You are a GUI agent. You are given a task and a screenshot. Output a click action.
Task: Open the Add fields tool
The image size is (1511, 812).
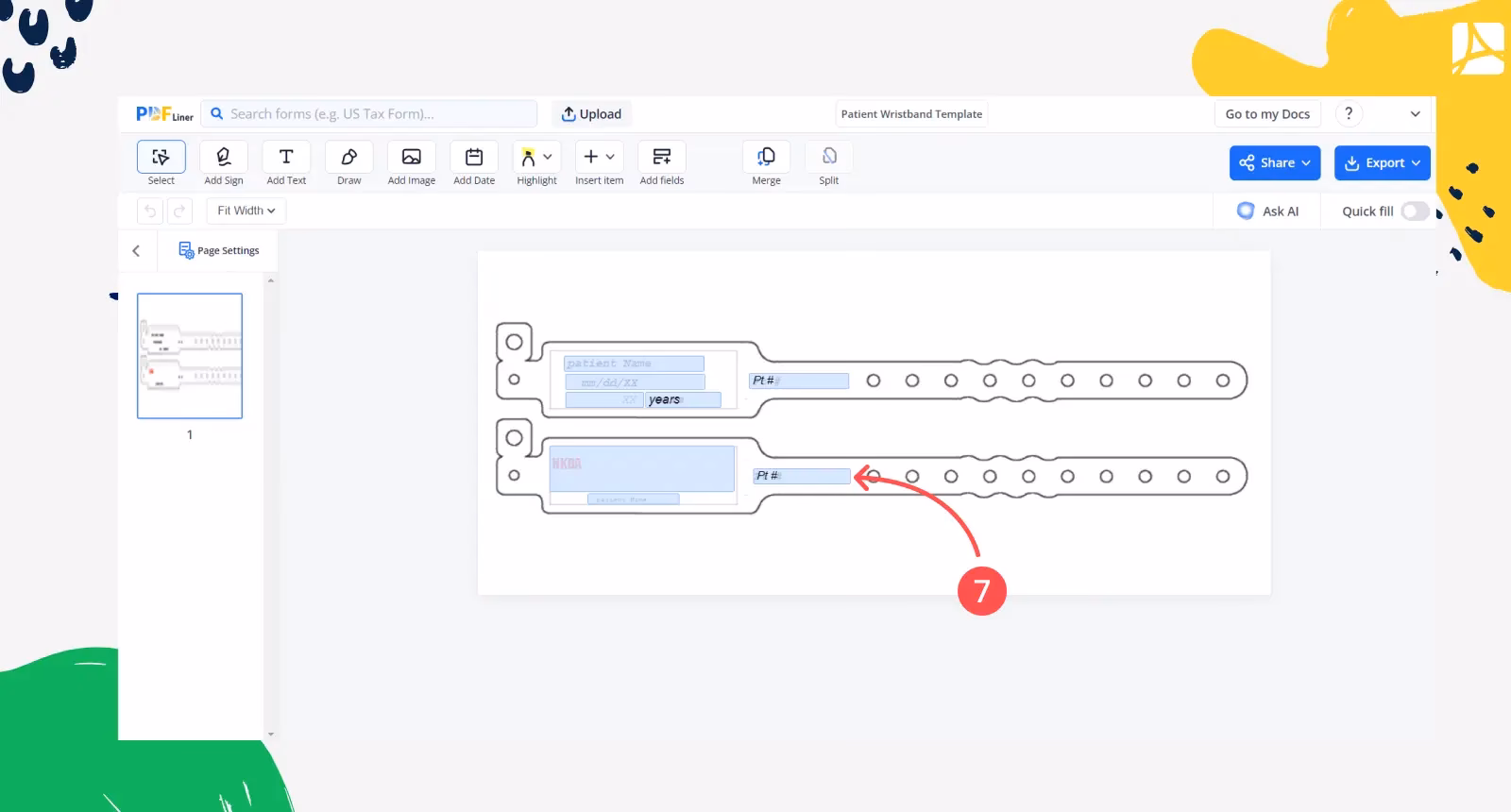pyautogui.click(x=661, y=158)
